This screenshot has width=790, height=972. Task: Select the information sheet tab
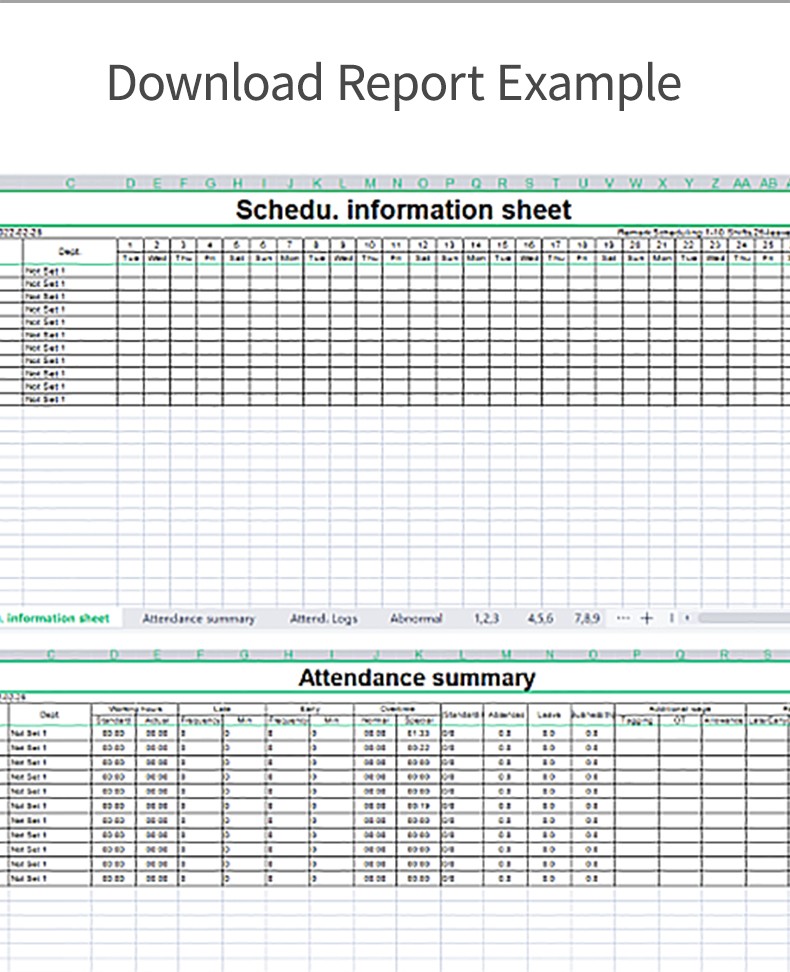tap(57, 618)
